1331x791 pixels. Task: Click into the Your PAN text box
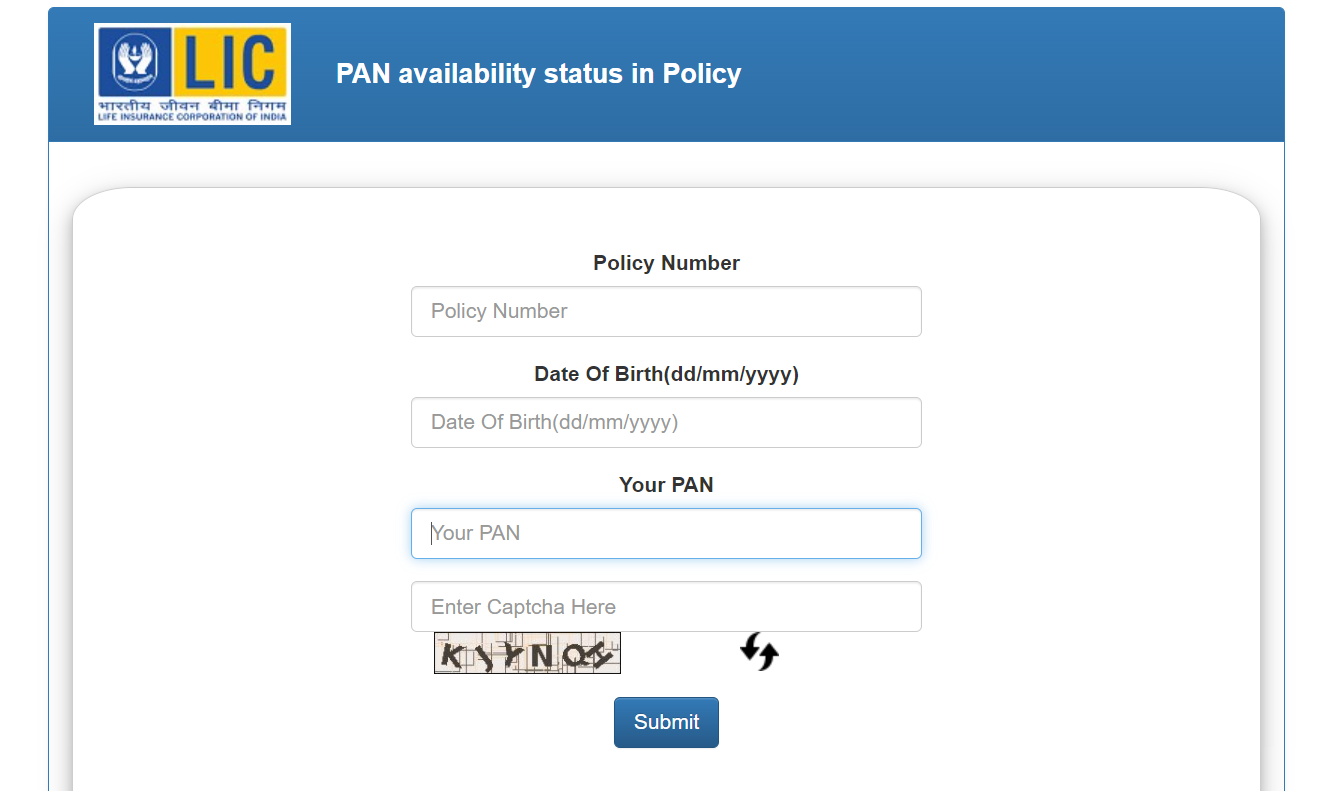click(x=666, y=533)
